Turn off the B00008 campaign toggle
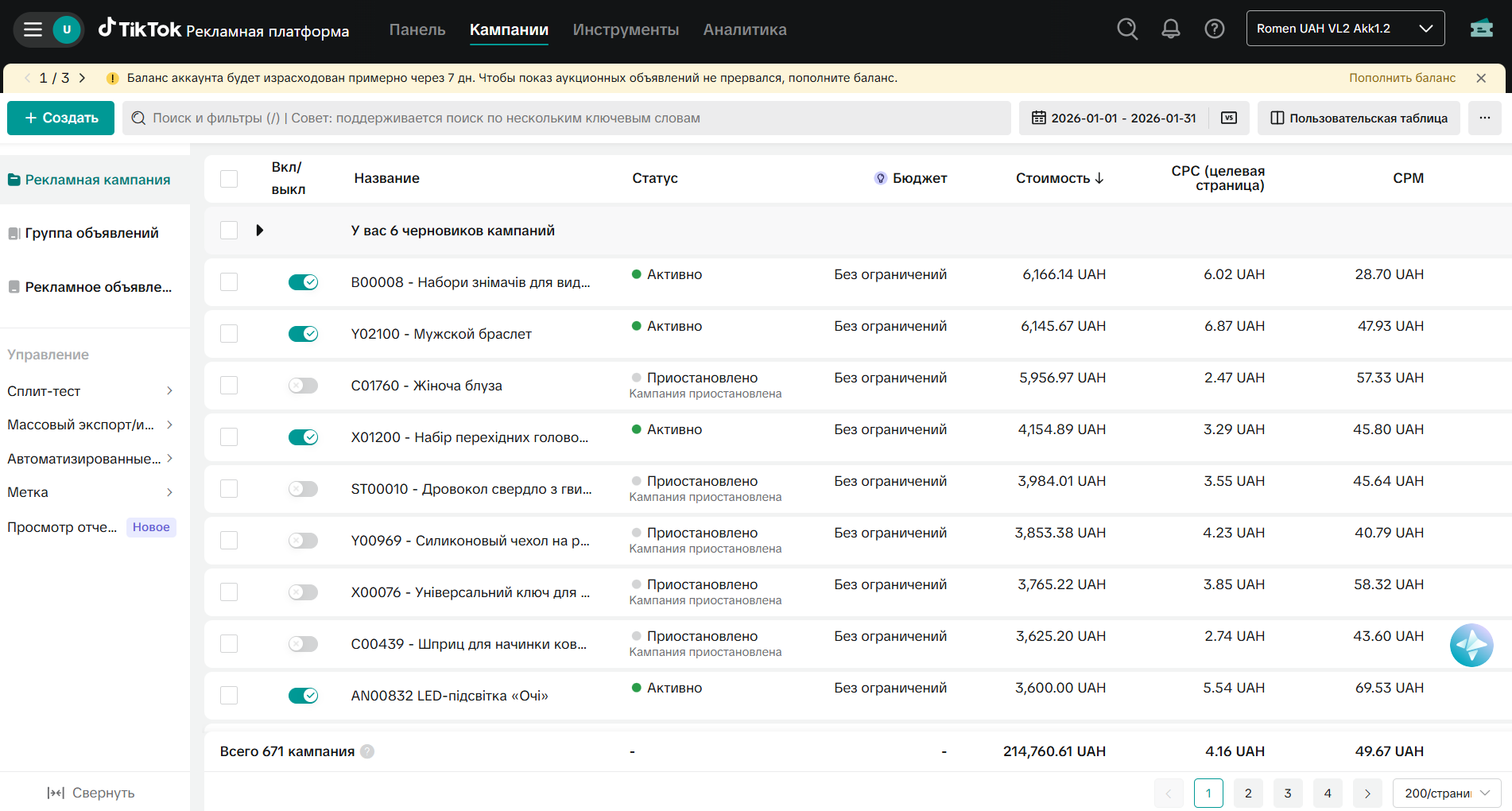This screenshot has width=1512, height=811. point(303,282)
